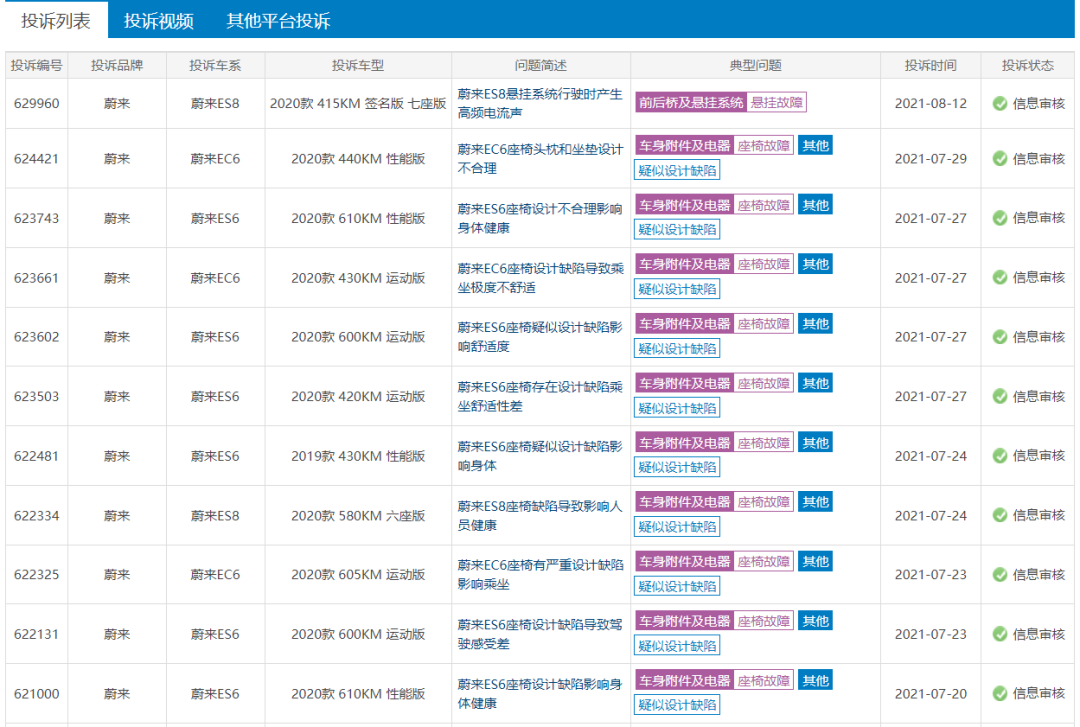The width and height of the screenshot is (1080, 727).
Task: Click the 问题简述 column header
Action: (x=541, y=65)
